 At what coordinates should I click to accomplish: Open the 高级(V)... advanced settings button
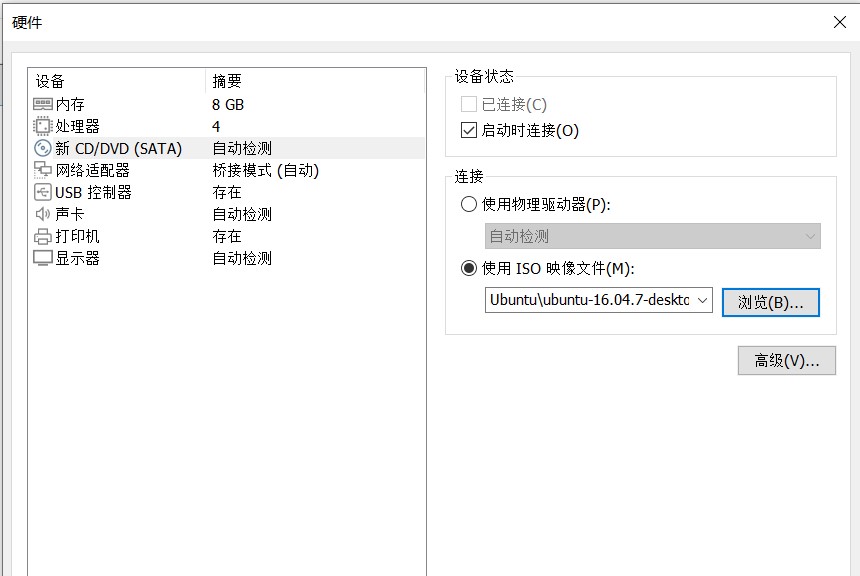786,361
